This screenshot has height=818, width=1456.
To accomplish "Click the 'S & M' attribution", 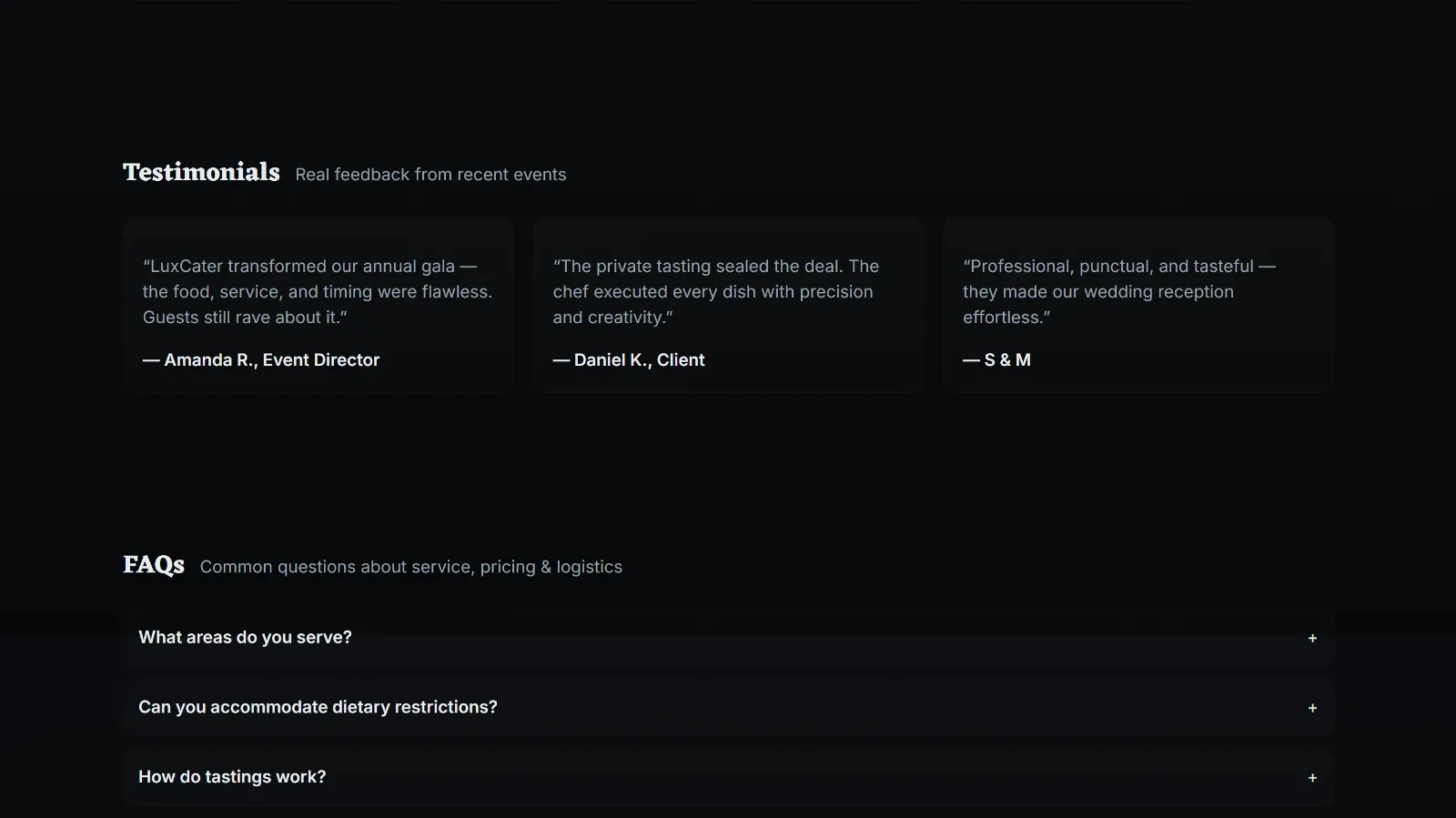I will (997, 360).
